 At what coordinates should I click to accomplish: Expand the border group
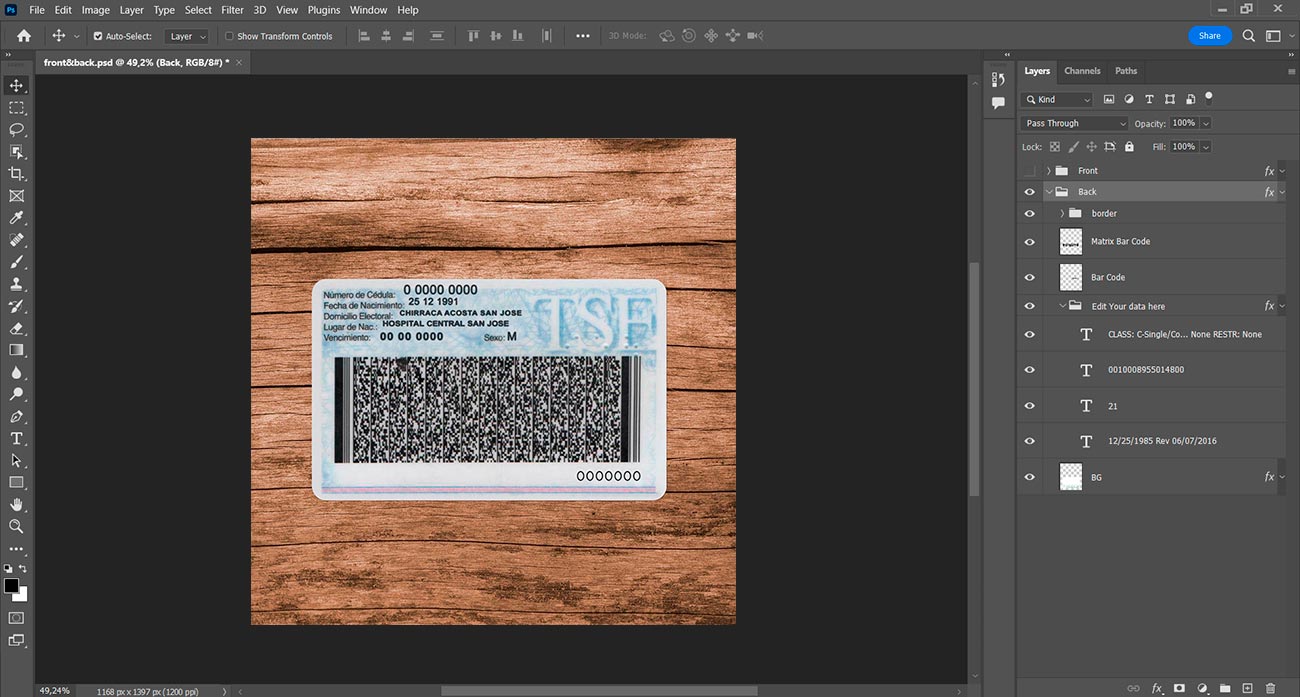pos(1062,213)
